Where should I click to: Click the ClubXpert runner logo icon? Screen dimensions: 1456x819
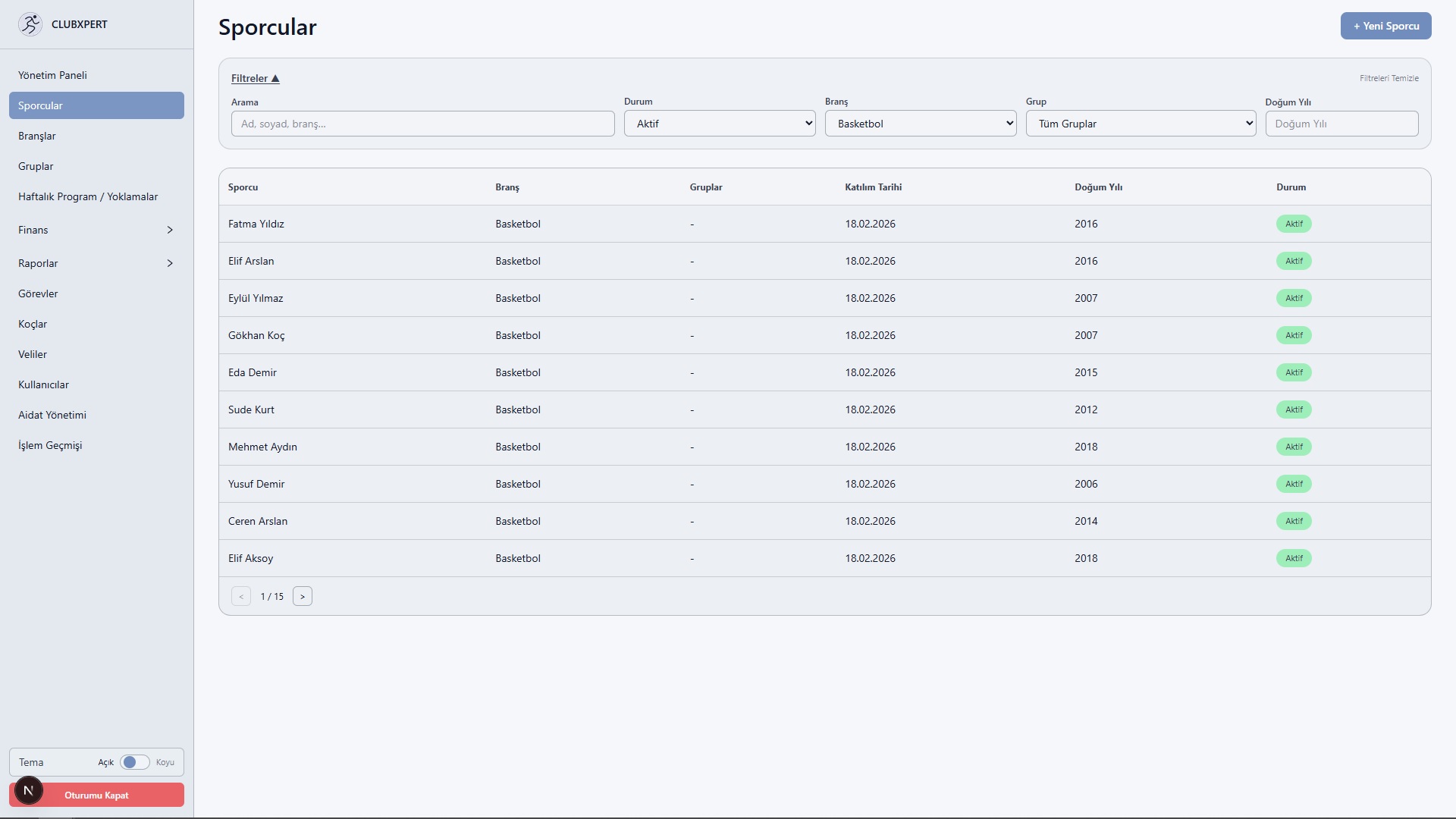(x=30, y=24)
